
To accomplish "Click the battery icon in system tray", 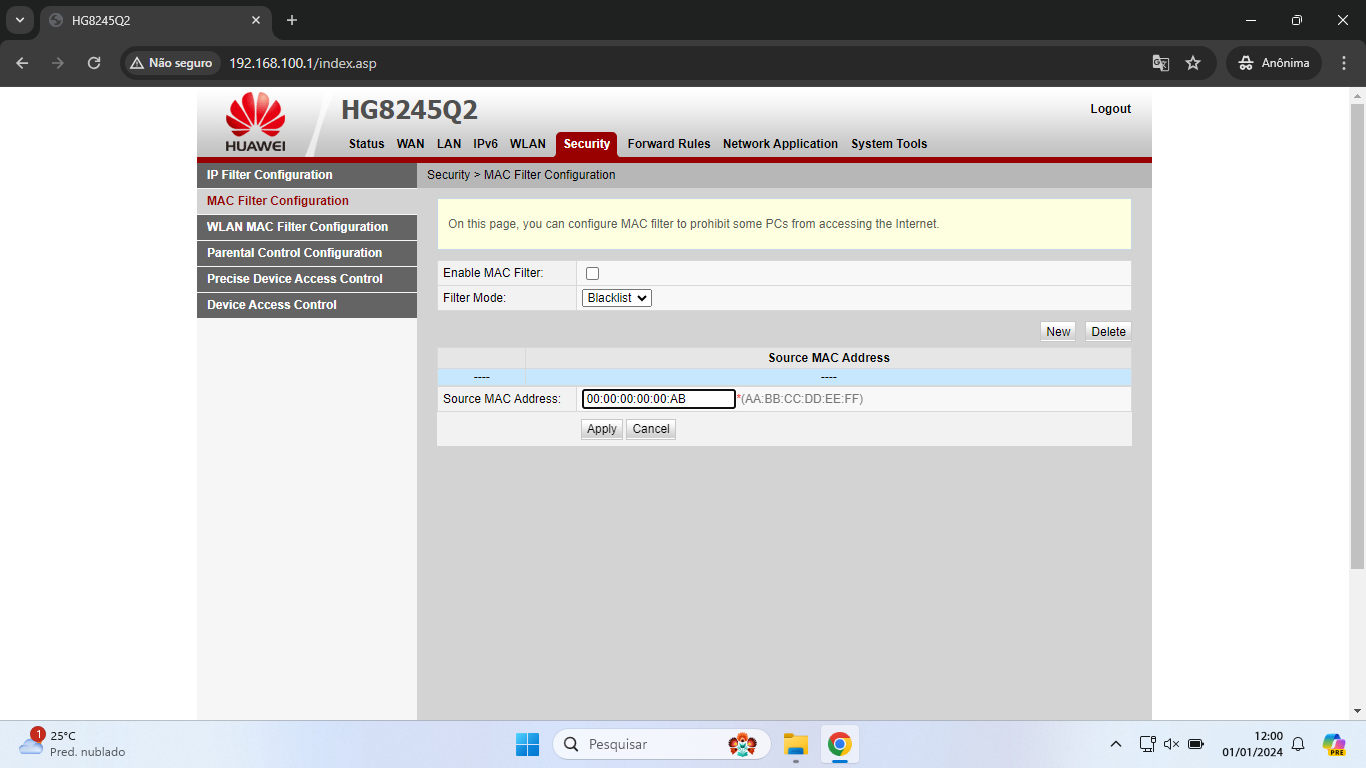I will coord(1196,744).
